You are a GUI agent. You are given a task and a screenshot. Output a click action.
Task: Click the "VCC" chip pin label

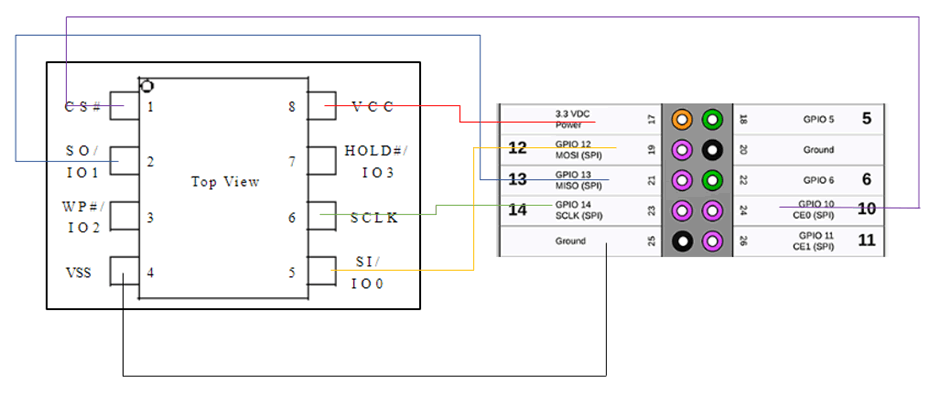(x=372, y=107)
